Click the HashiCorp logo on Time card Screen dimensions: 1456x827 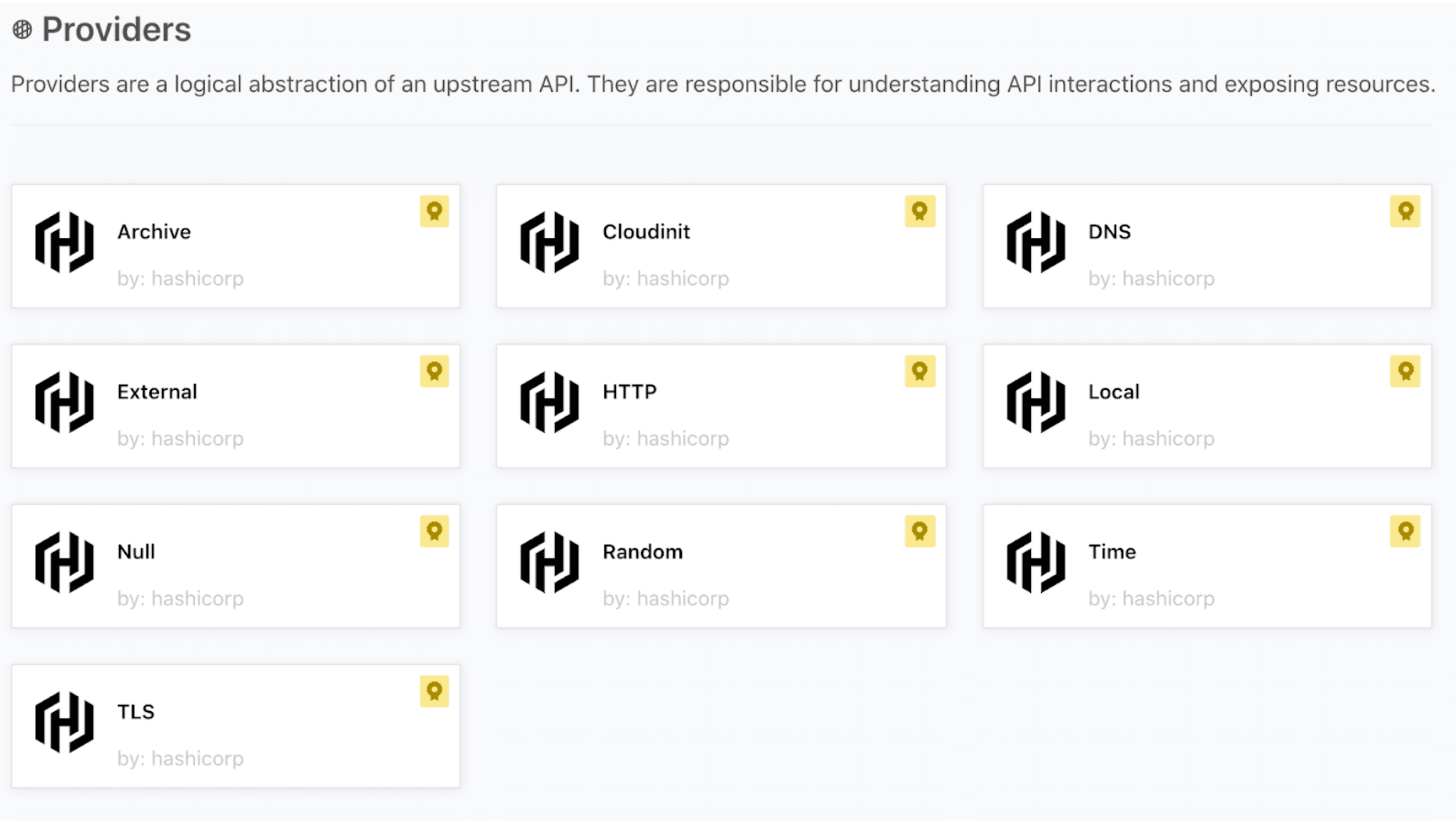tap(1035, 562)
